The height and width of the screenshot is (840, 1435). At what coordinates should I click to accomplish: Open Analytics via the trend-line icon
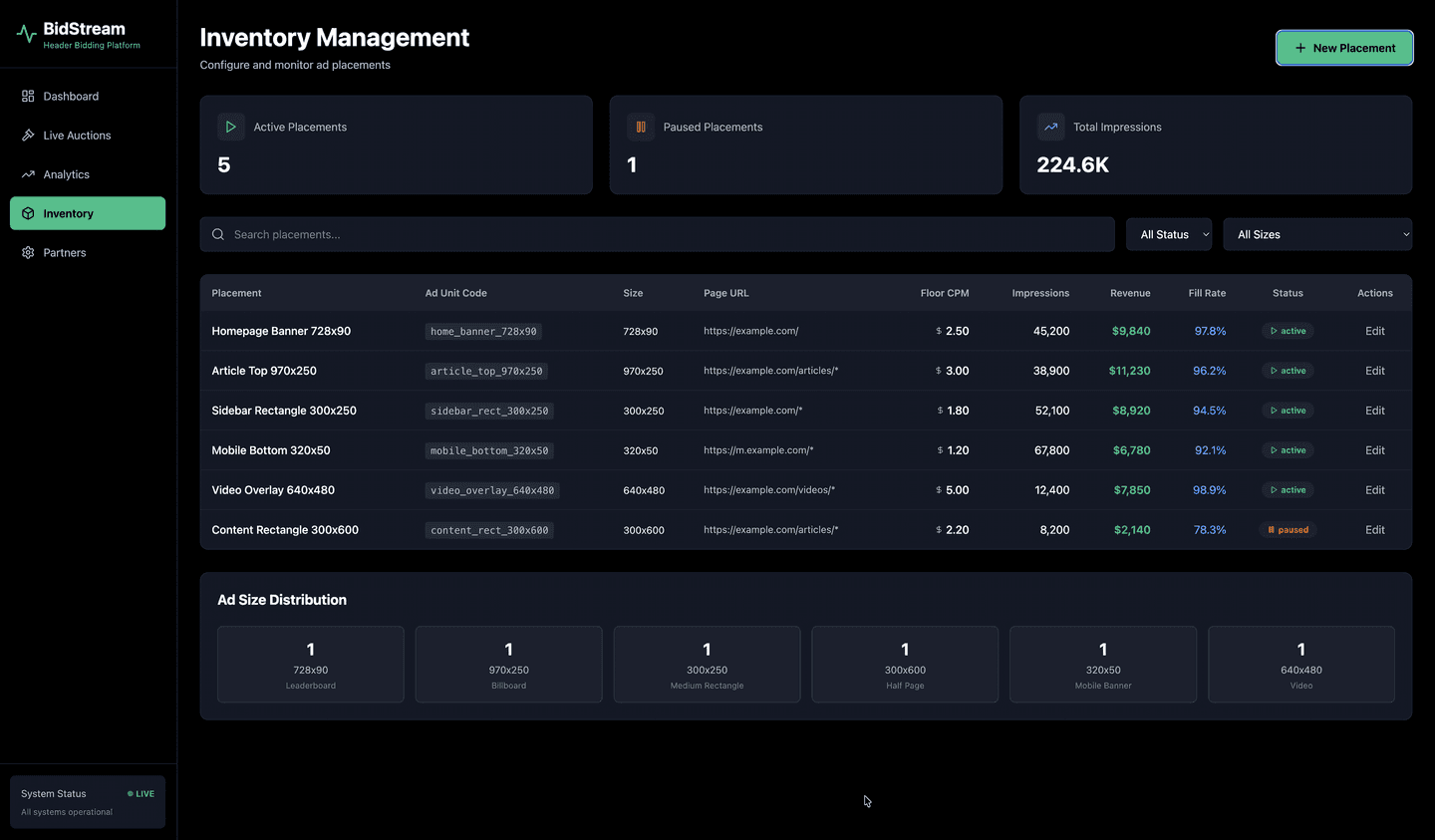28,173
